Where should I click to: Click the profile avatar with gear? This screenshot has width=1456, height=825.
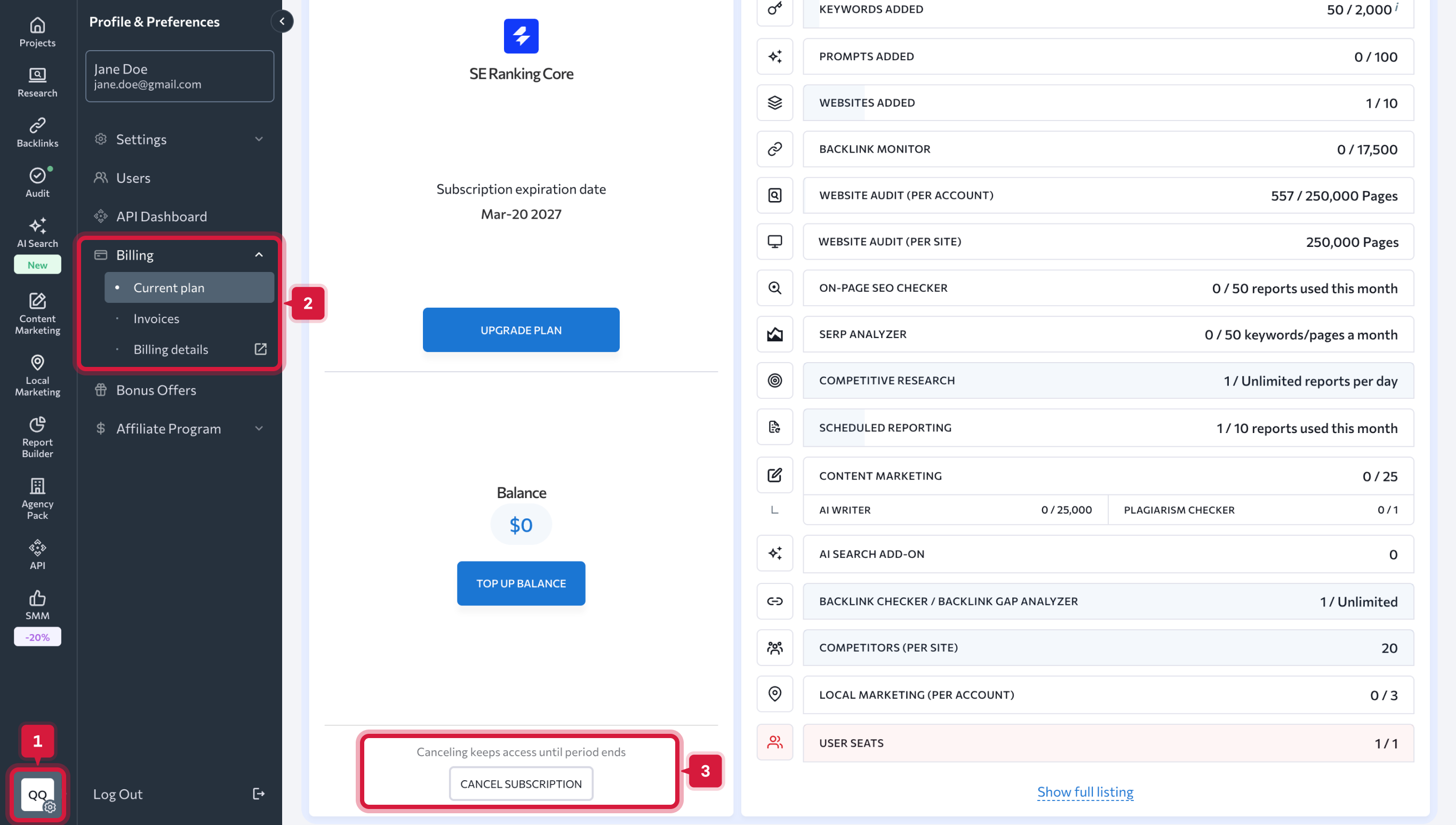pos(38,794)
